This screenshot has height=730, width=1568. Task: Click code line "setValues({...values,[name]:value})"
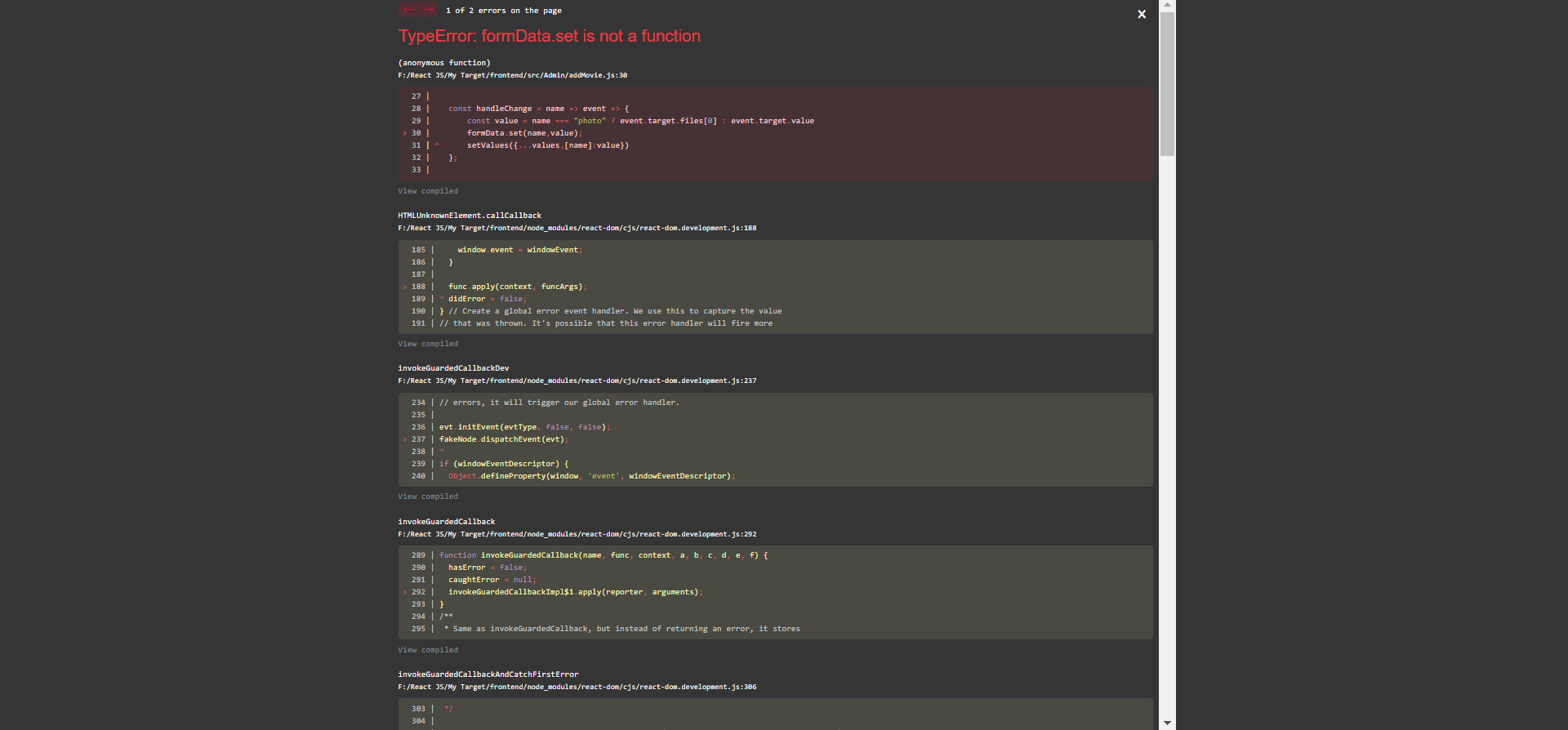coord(548,145)
